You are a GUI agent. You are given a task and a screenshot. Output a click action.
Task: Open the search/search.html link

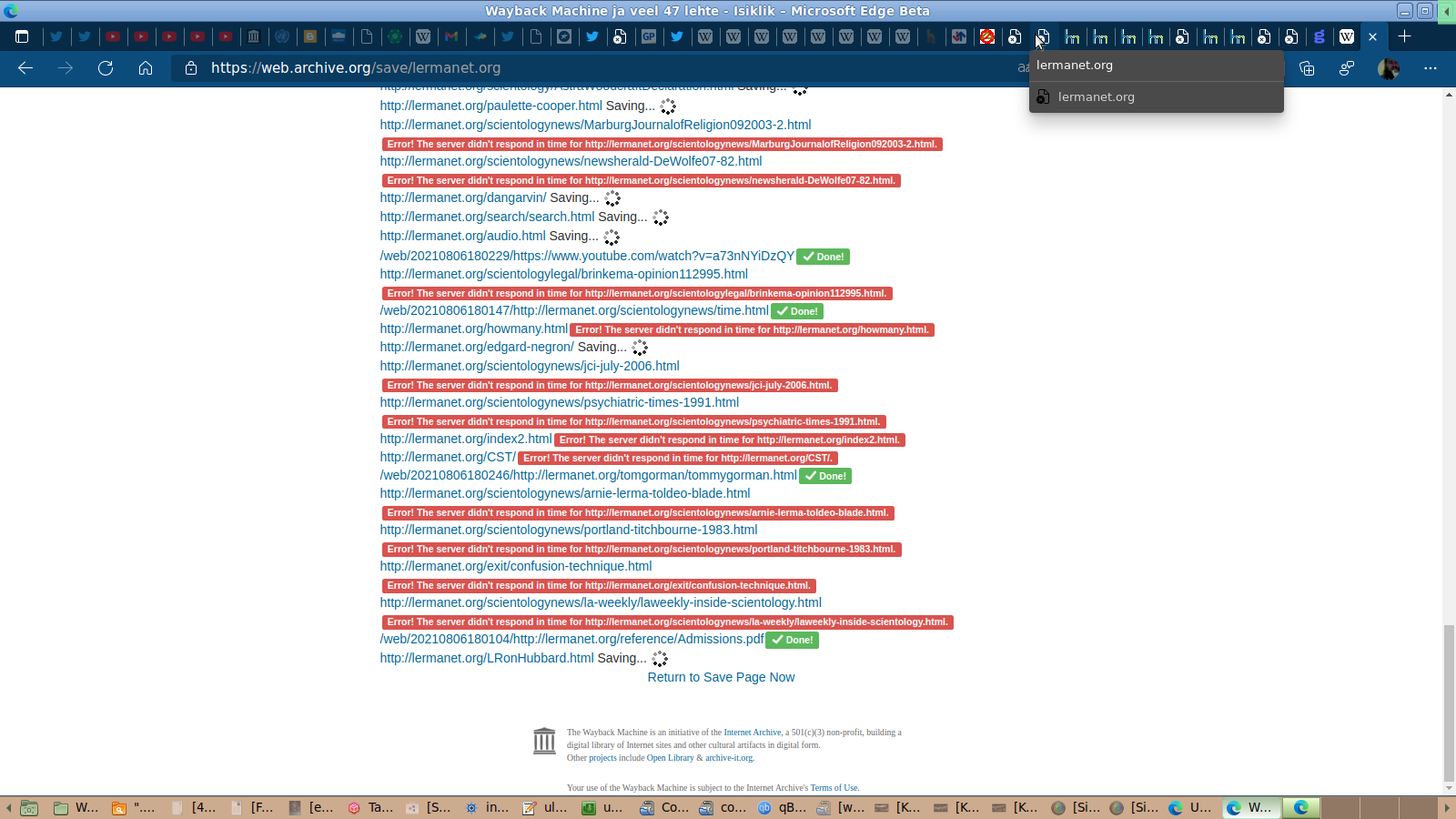coord(487,217)
